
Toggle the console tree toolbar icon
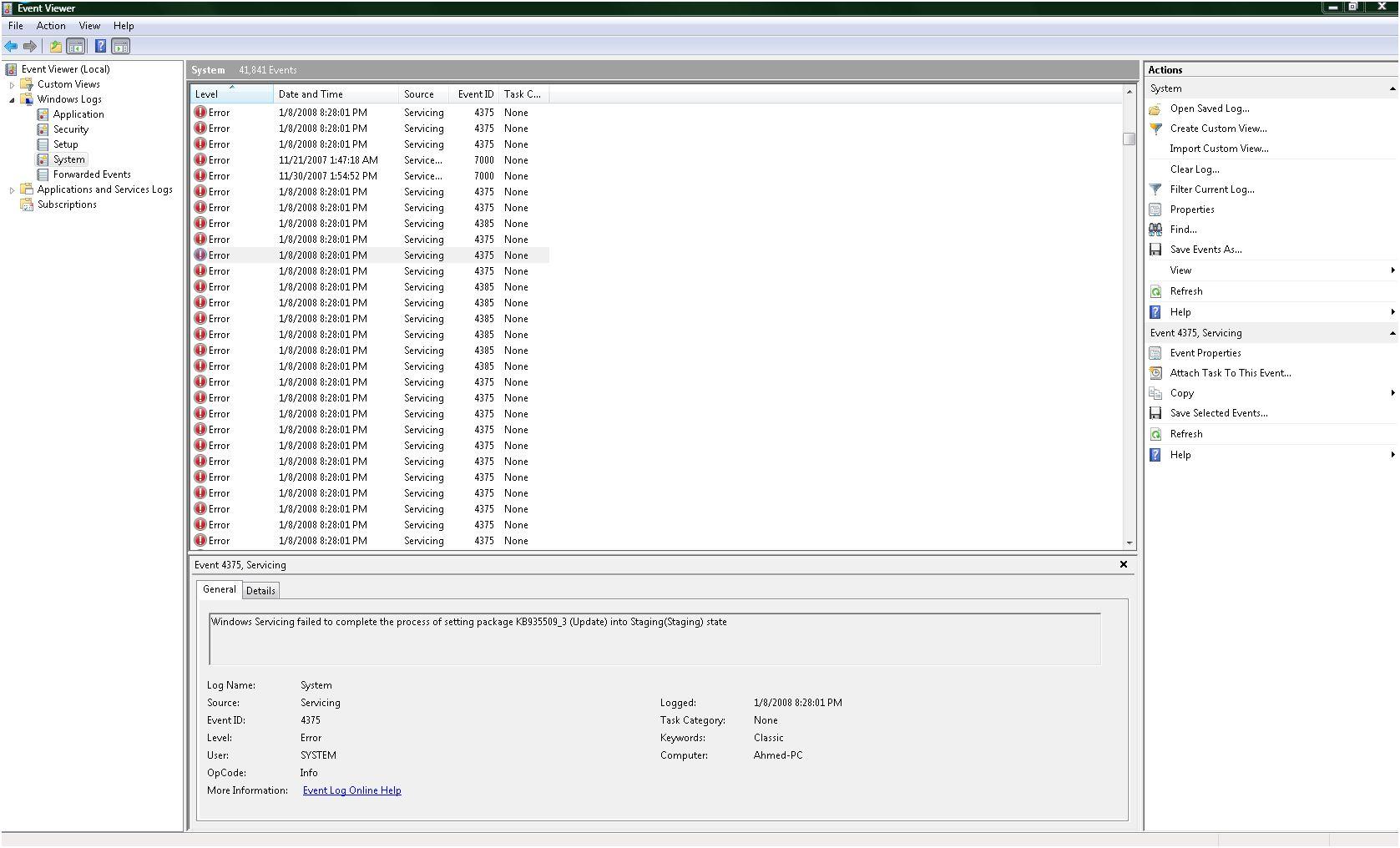point(76,47)
